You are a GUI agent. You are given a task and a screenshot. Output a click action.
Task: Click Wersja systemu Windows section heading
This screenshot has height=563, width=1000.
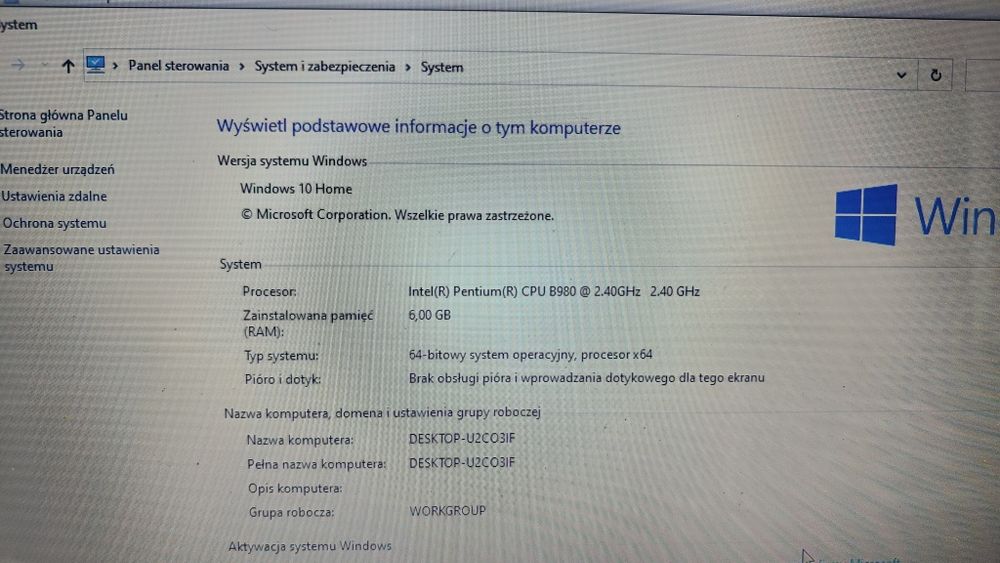point(292,161)
